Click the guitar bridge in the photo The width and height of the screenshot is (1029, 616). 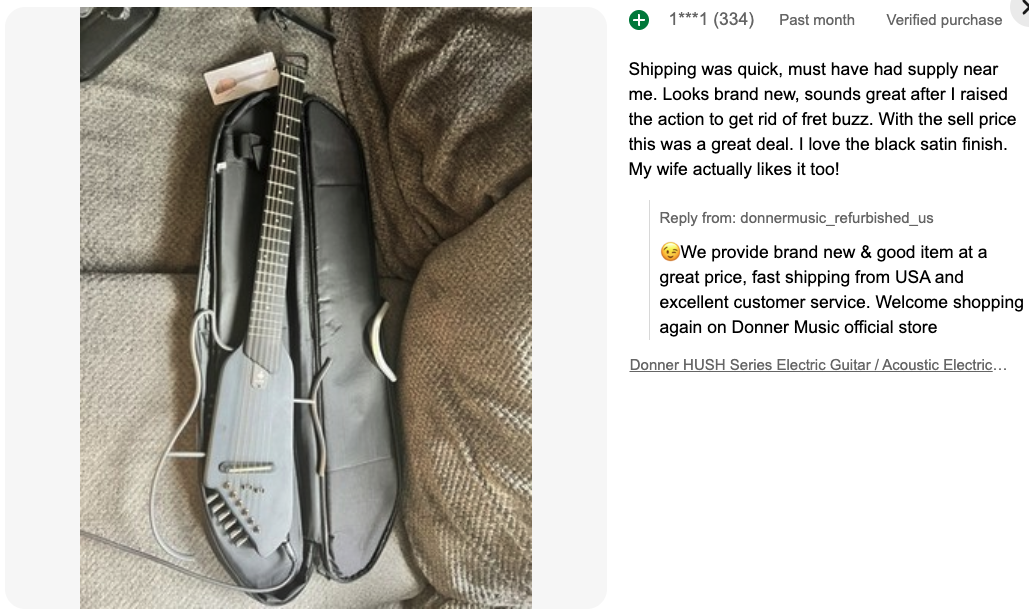(246, 467)
